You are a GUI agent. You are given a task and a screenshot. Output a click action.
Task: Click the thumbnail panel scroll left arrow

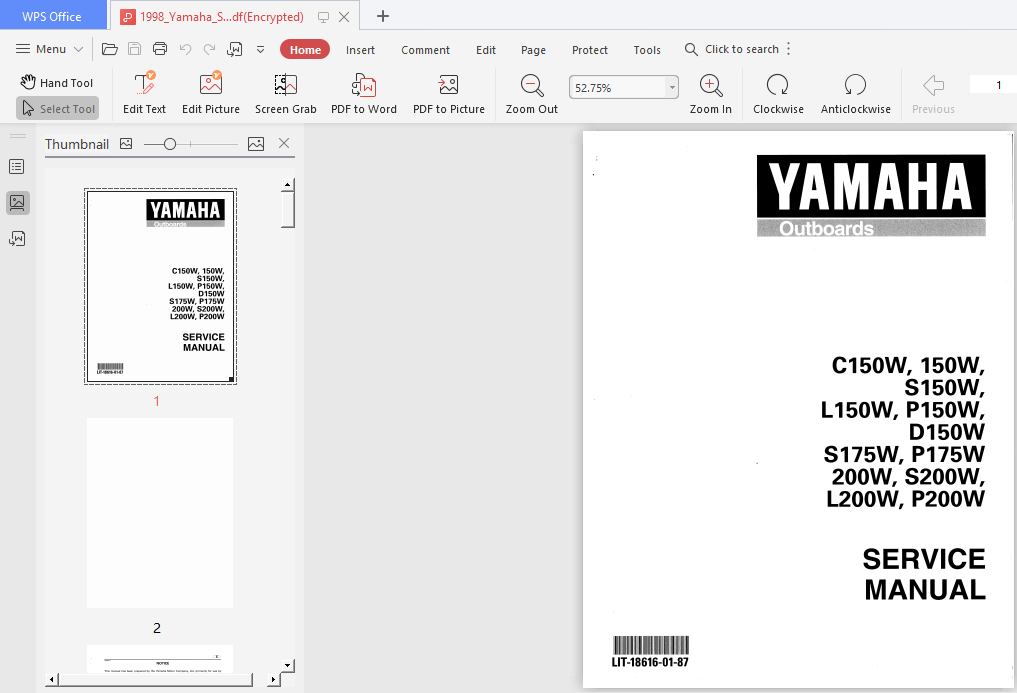click(x=52, y=679)
